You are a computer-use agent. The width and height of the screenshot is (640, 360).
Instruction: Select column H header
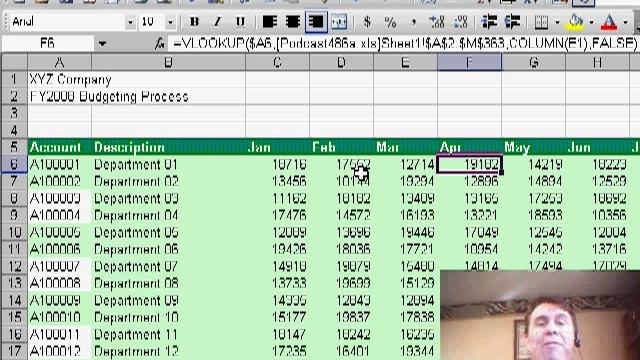tap(598, 62)
